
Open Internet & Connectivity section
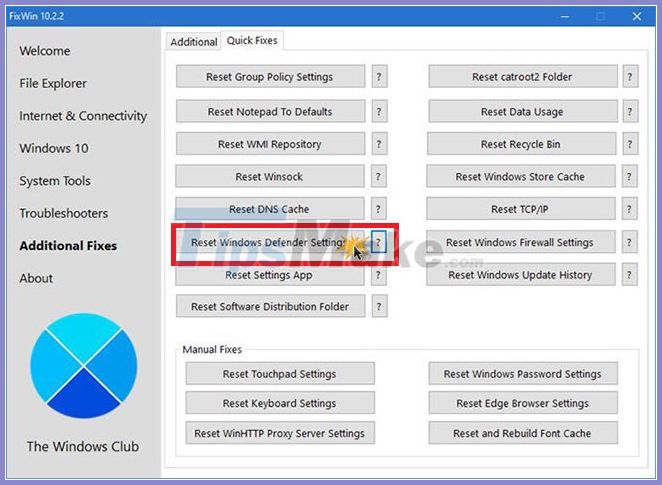(x=83, y=116)
